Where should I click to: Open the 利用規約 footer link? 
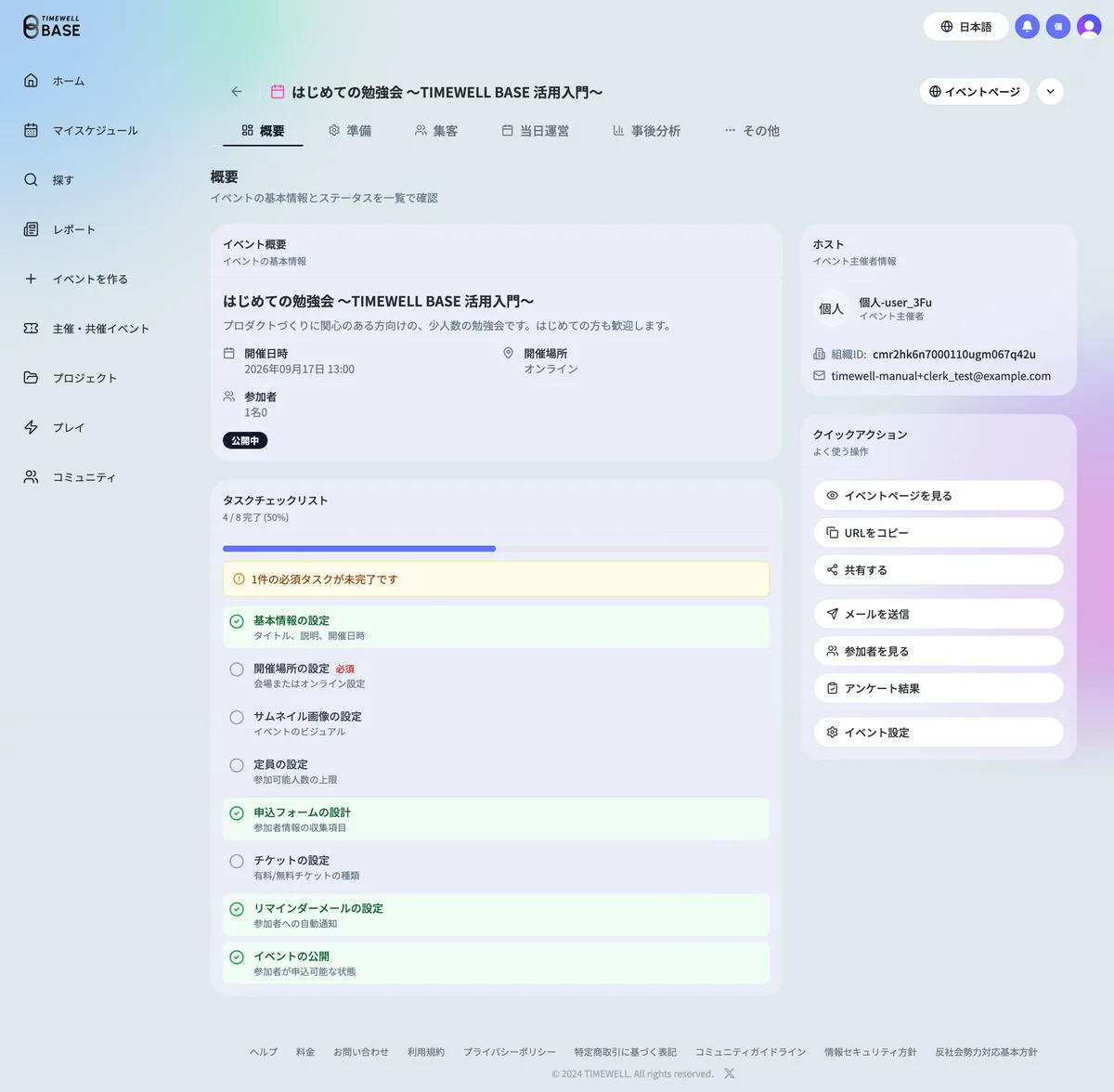tap(426, 1052)
